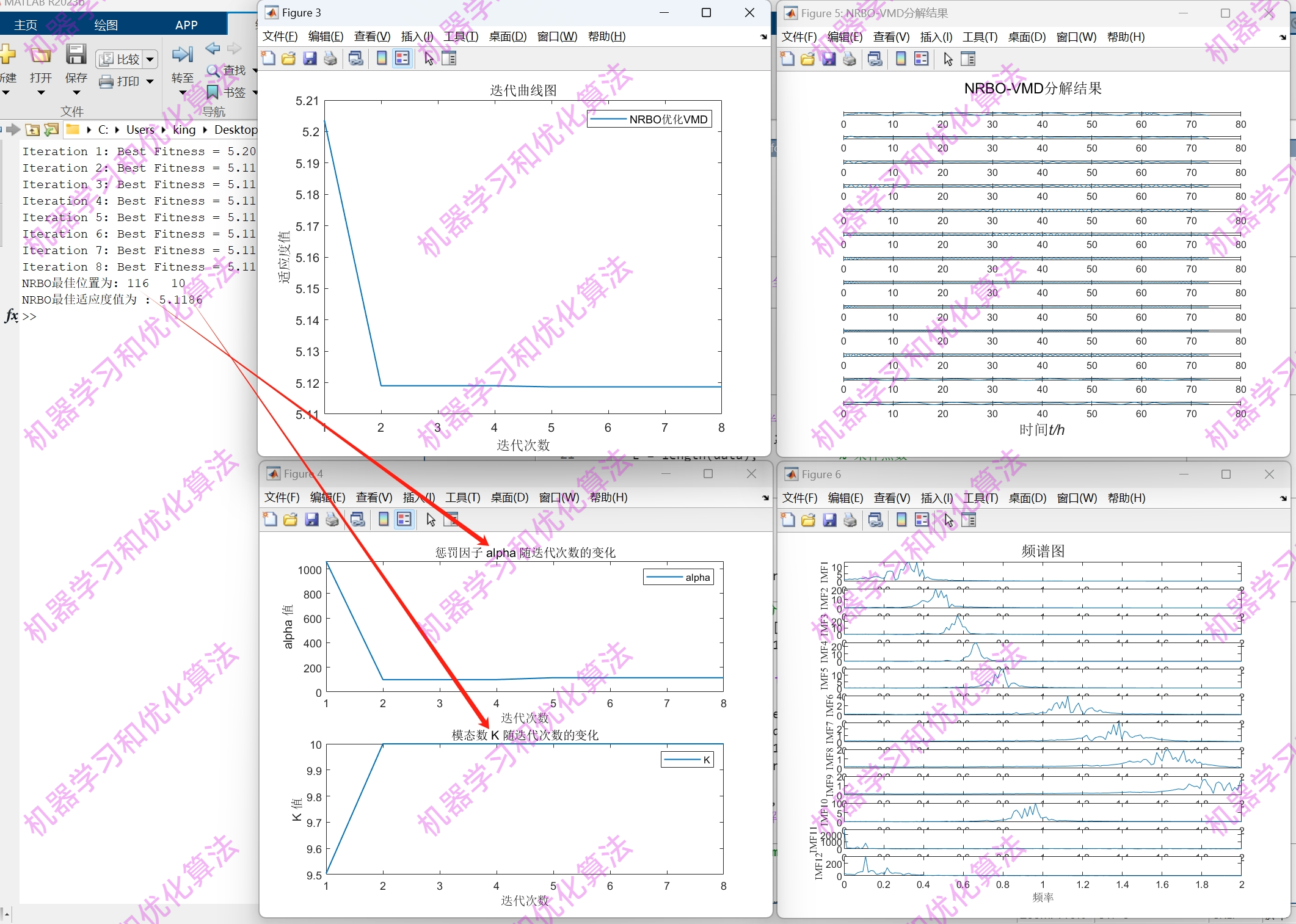
Task: Open the Print (打印) dropdown arrow
Action: [x=150, y=81]
